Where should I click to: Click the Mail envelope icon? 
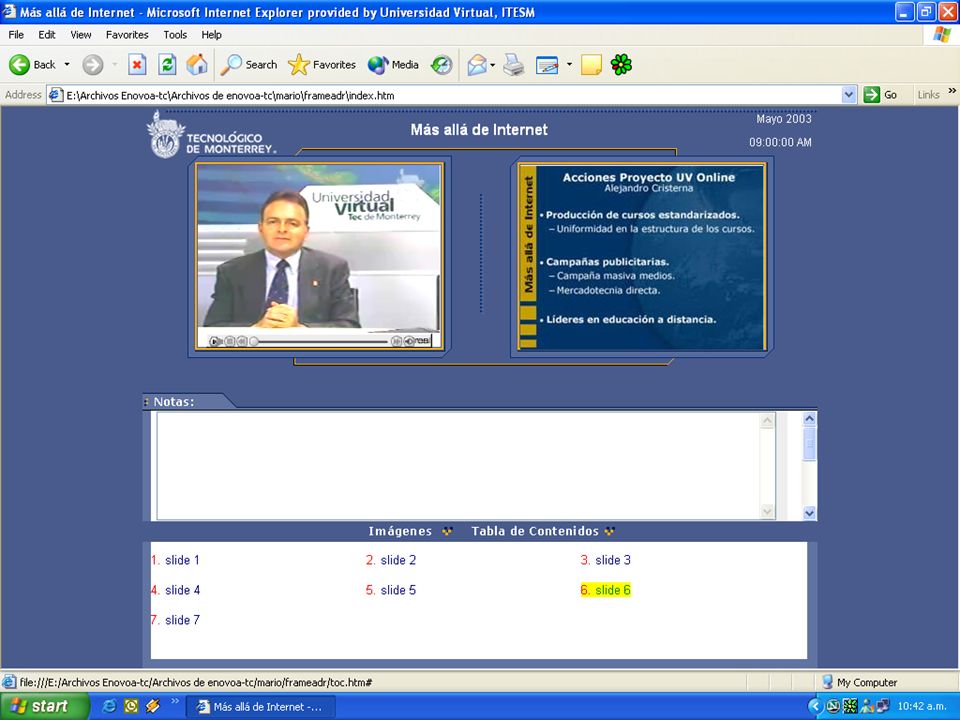click(x=477, y=64)
